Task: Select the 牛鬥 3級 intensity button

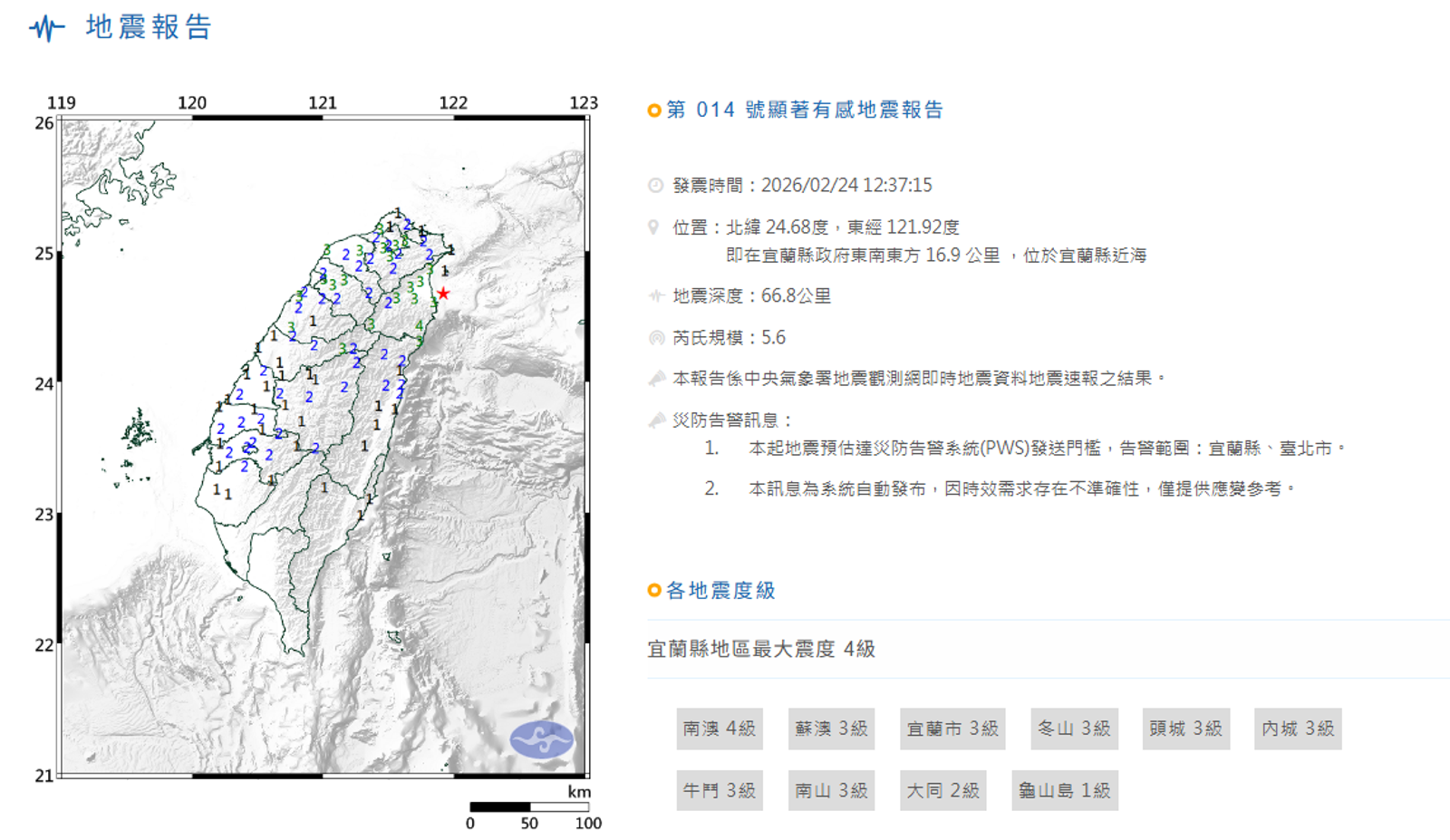Action: (719, 790)
